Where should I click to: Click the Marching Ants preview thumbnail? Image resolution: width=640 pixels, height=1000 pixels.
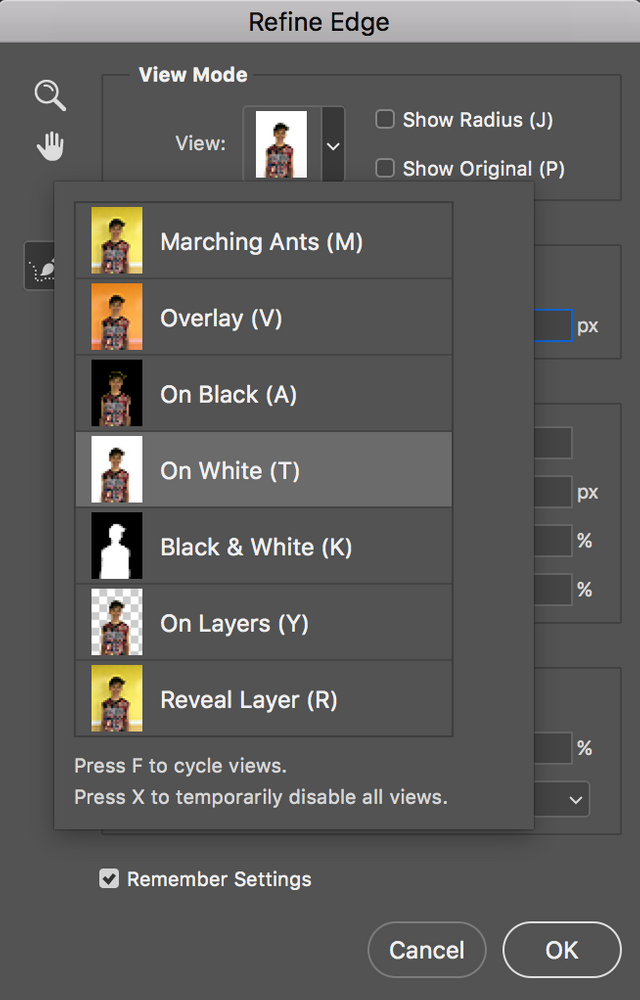117,241
